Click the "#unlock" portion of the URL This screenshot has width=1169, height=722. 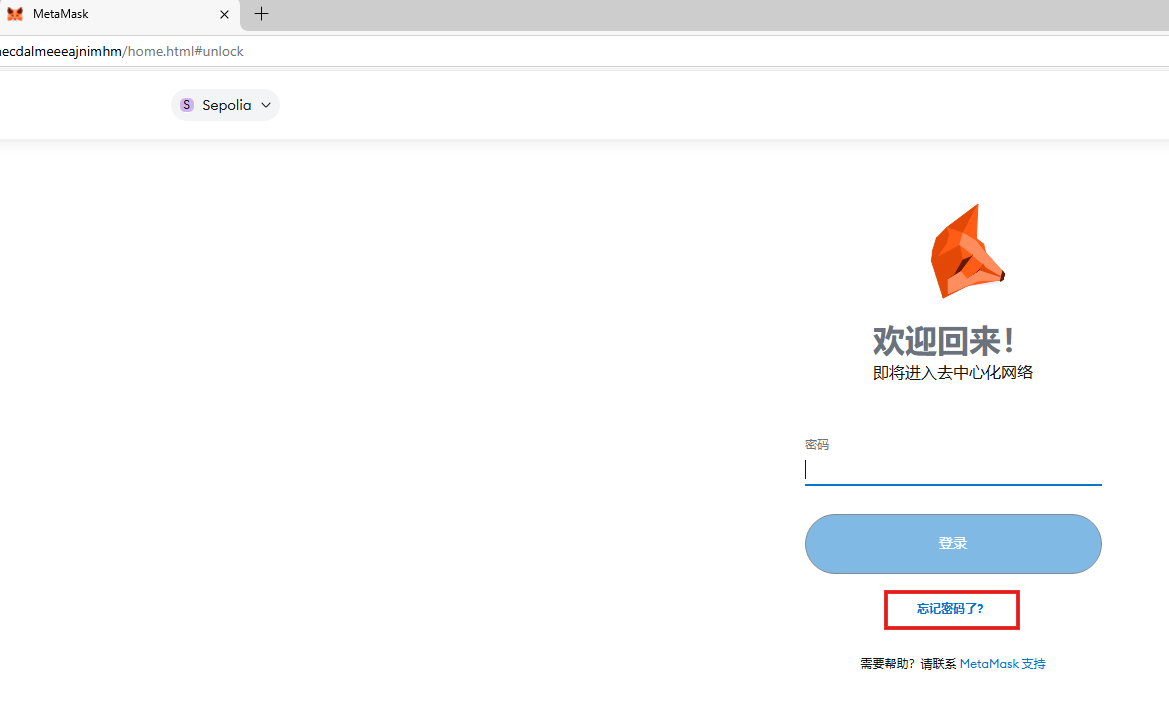[x=219, y=51]
